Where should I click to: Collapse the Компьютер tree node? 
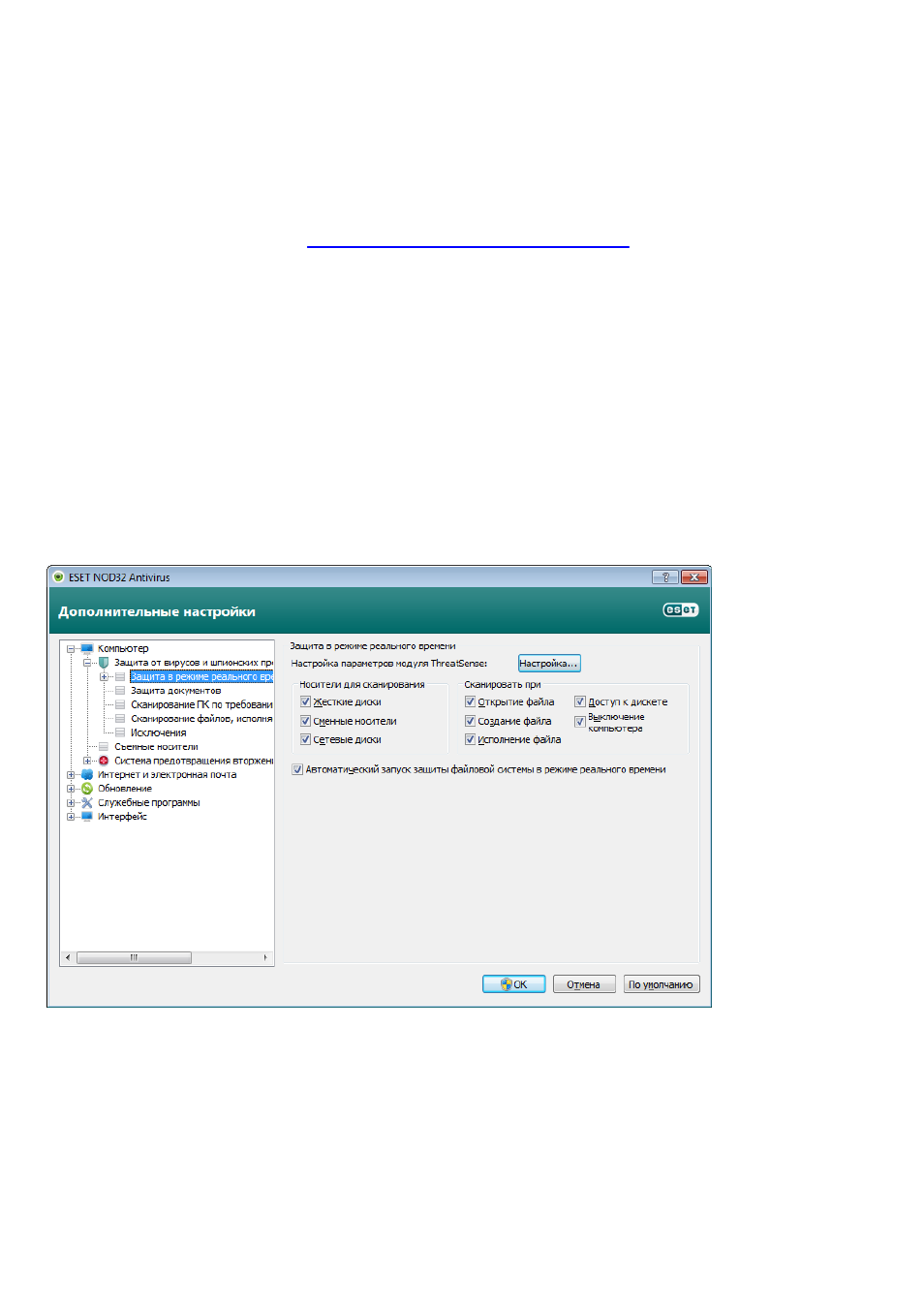(x=71, y=649)
